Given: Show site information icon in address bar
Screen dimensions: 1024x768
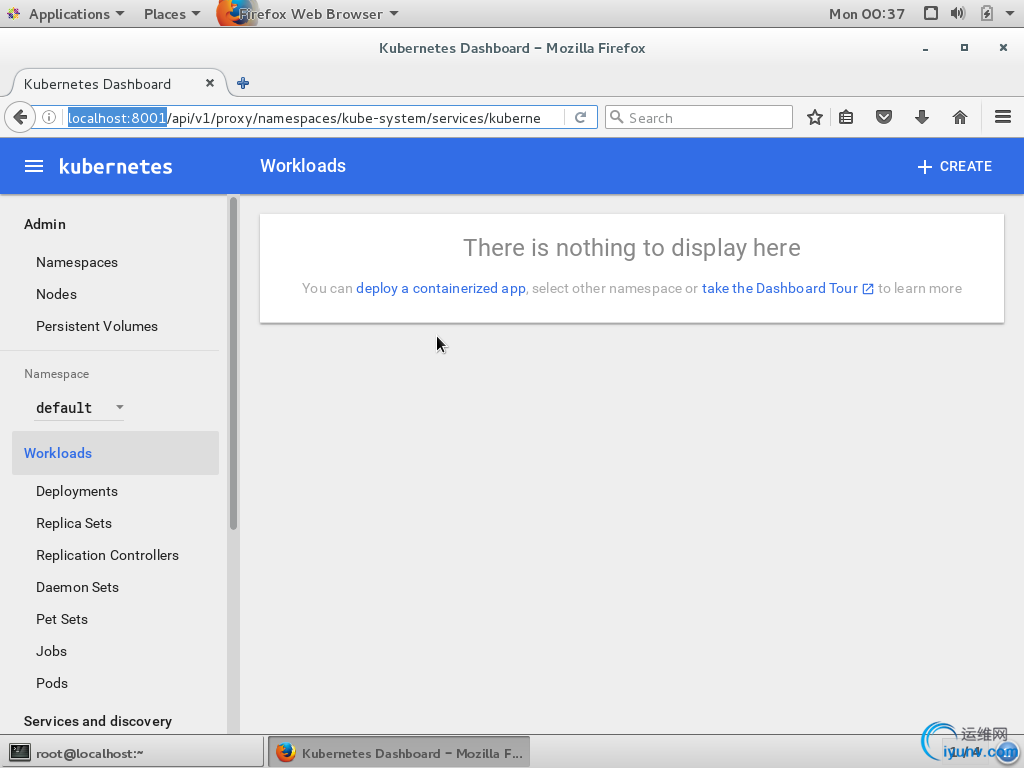Looking at the screenshot, I should (49, 118).
